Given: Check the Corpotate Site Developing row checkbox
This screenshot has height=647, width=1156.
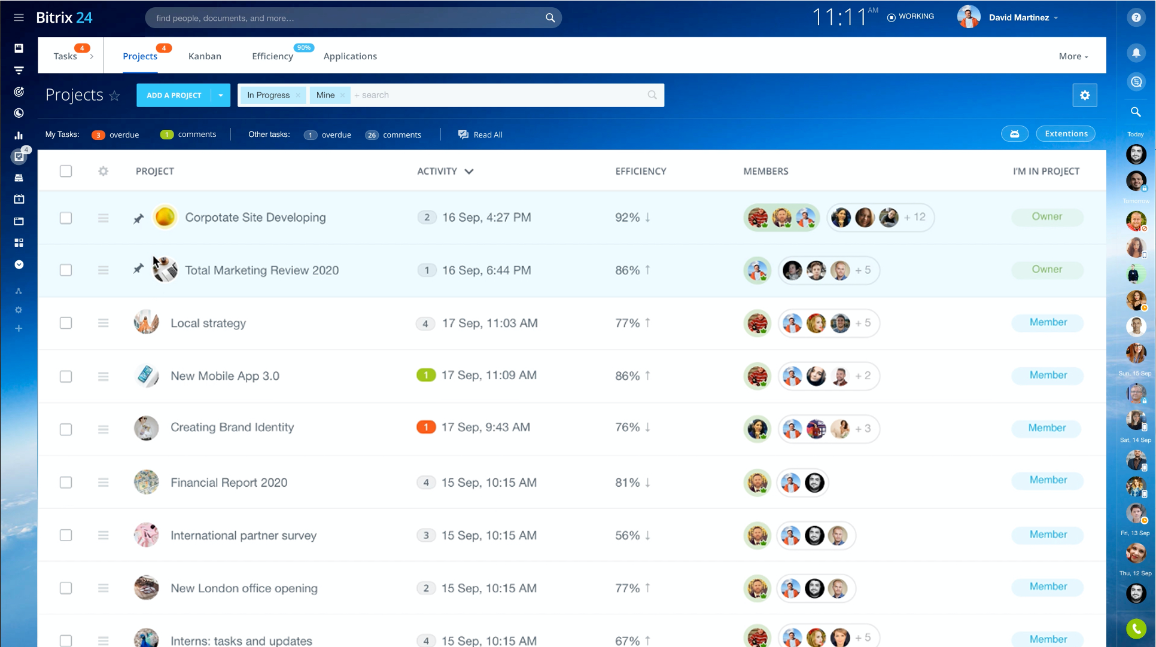Looking at the screenshot, I should pyautogui.click(x=66, y=218).
